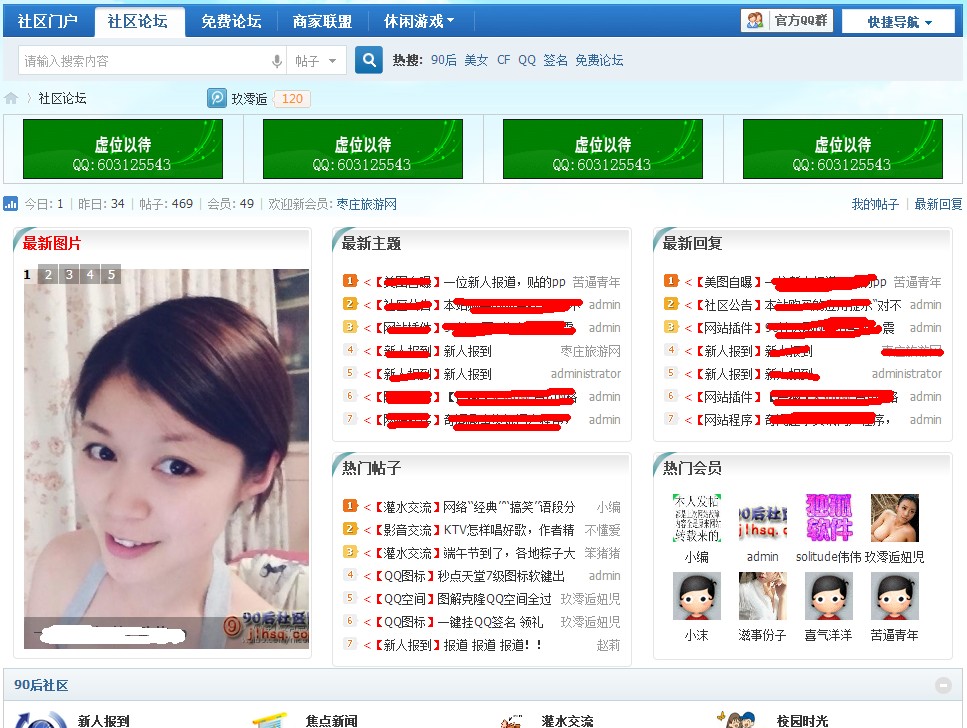
Task: Expand the 快捷导航 dropdown
Action: 899,22
